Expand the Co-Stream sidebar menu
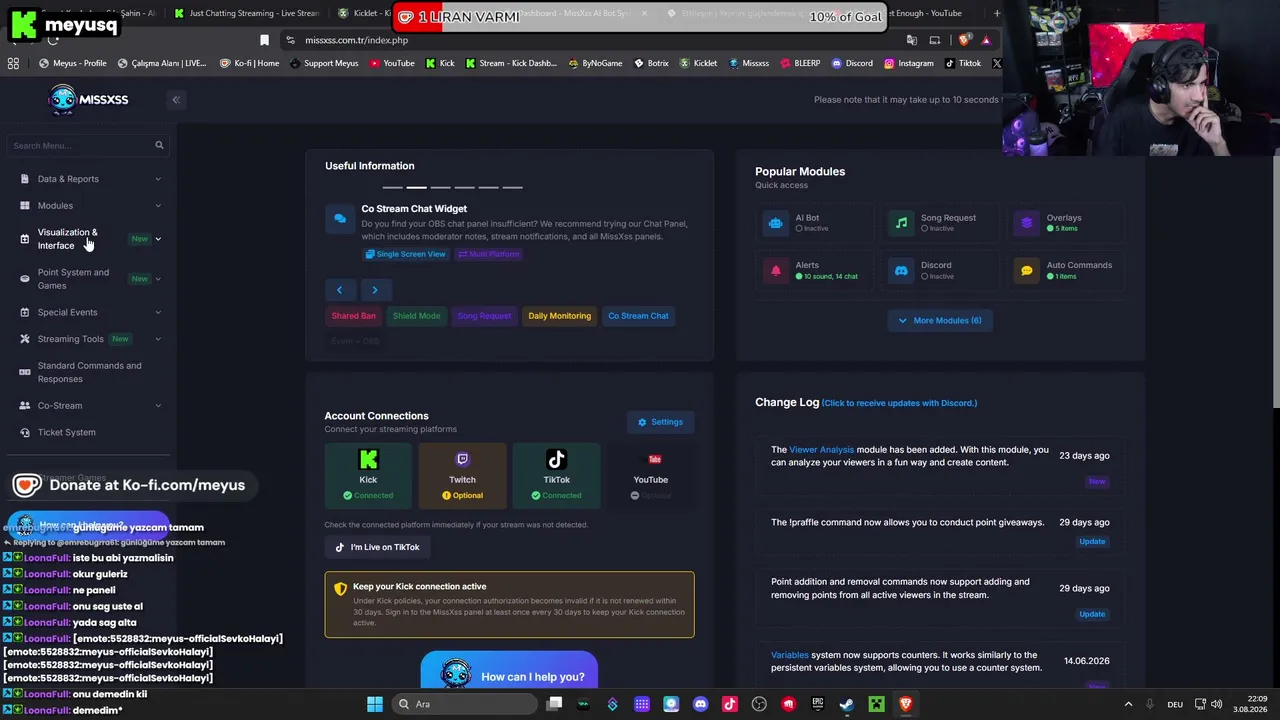1280x720 pixels. (x=90, y=406)
